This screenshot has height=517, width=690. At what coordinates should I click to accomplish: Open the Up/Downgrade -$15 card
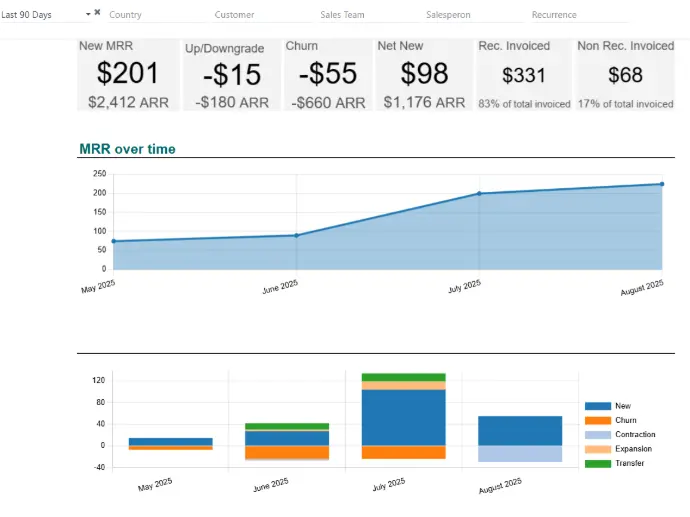click(230, 75)
